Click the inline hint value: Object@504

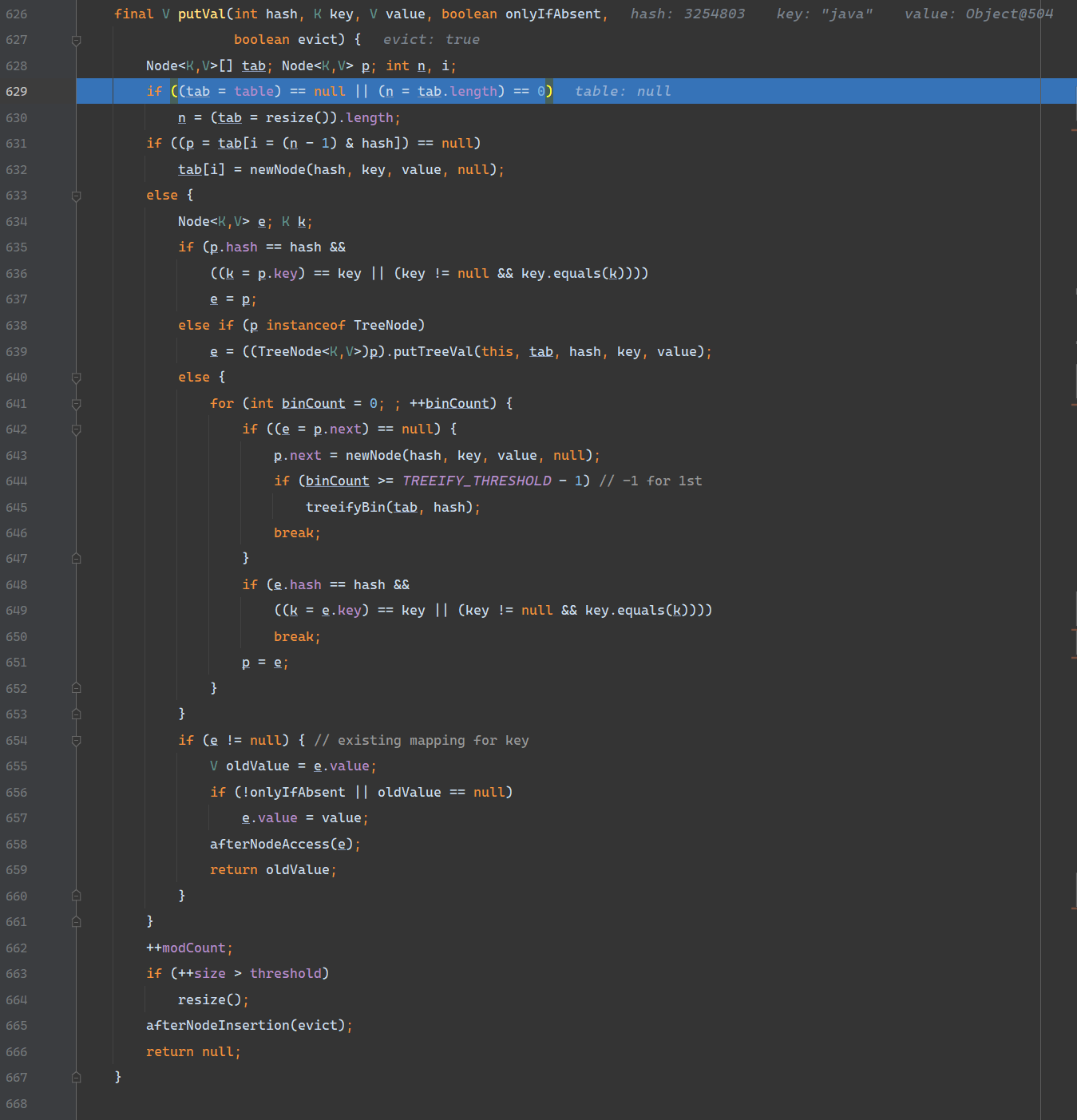click(979, 14)
